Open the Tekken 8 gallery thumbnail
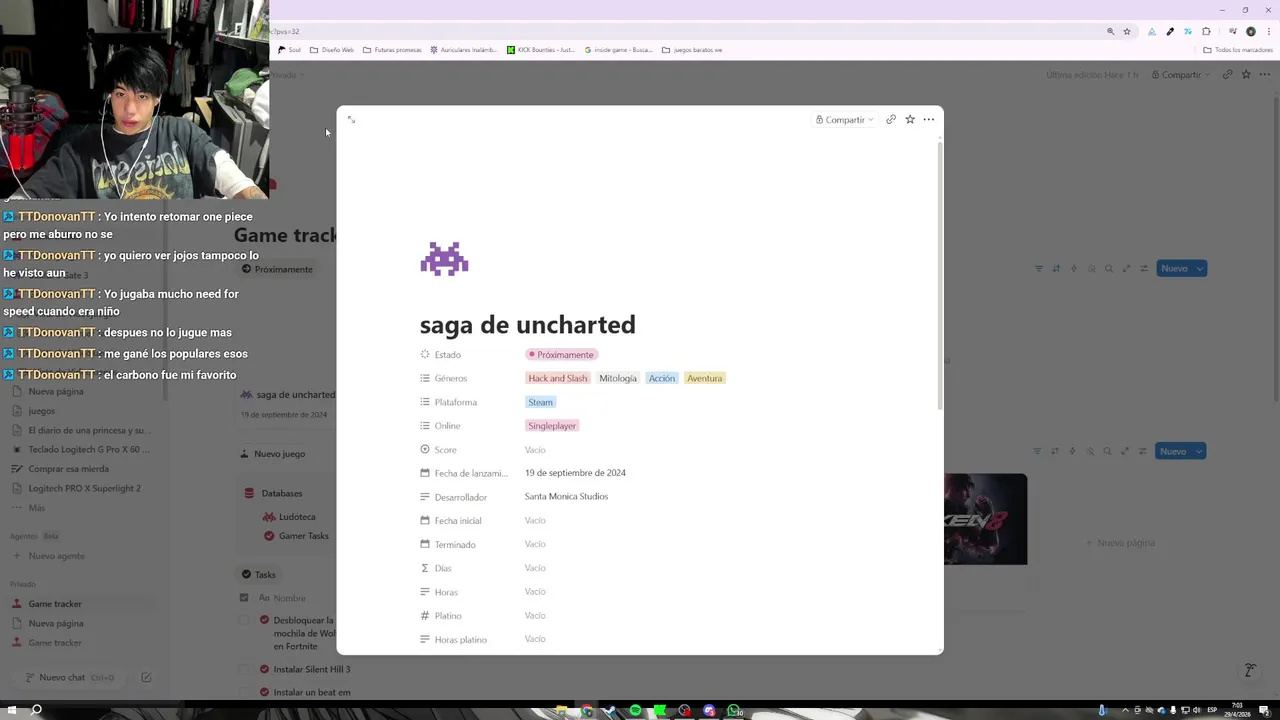 coord(985,519)
